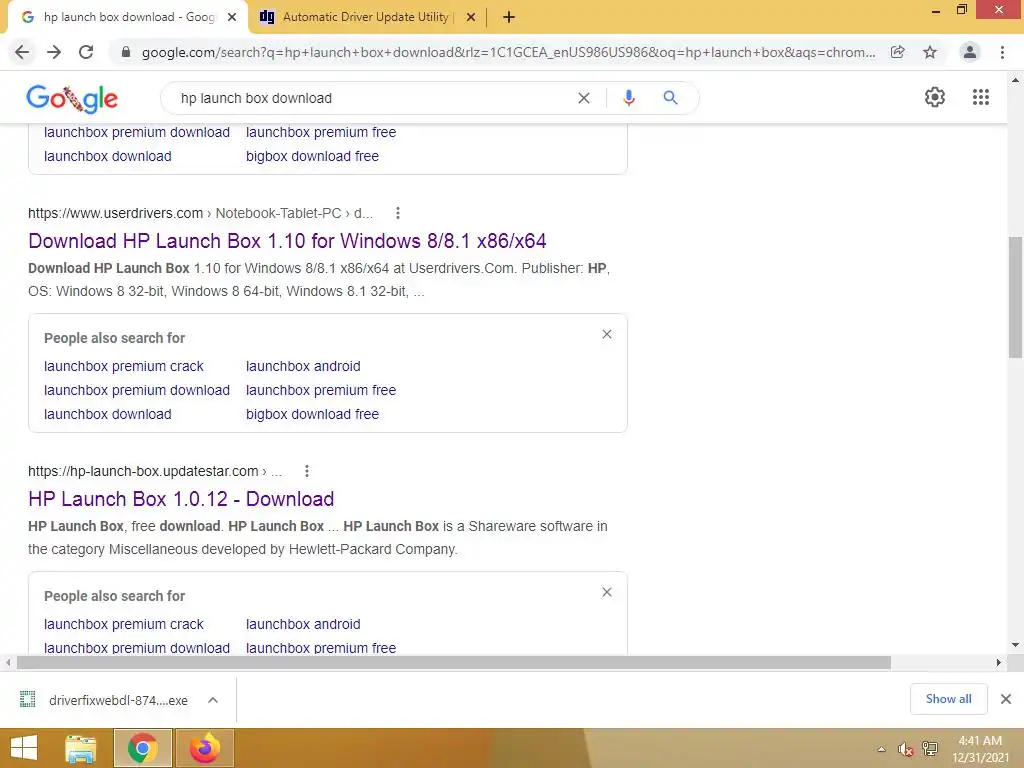Close the hp launch box download tab

tap(232, 18)
